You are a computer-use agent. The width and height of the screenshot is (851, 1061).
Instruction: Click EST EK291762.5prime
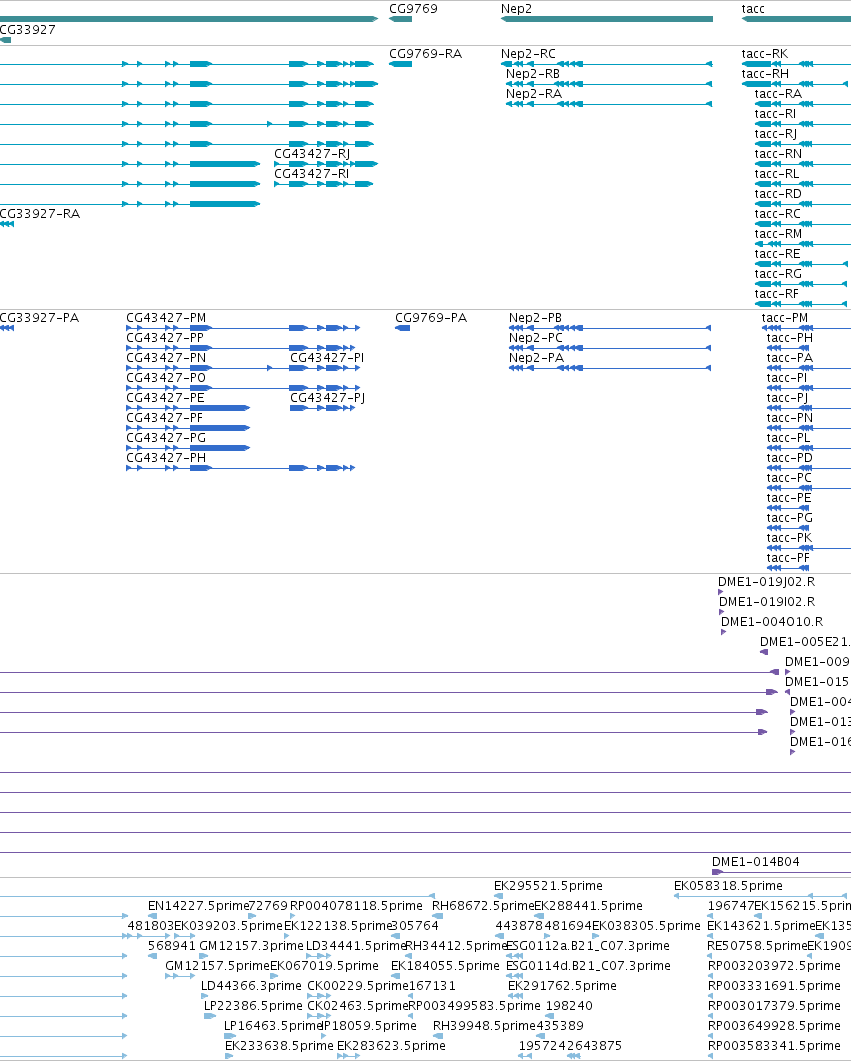pos(562,985)
